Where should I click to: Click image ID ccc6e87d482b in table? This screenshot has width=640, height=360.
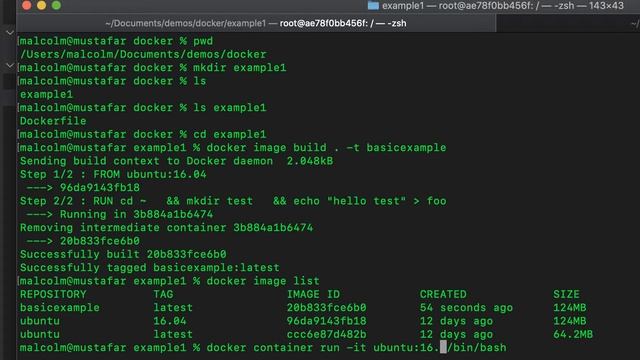[x=327, y=334]
